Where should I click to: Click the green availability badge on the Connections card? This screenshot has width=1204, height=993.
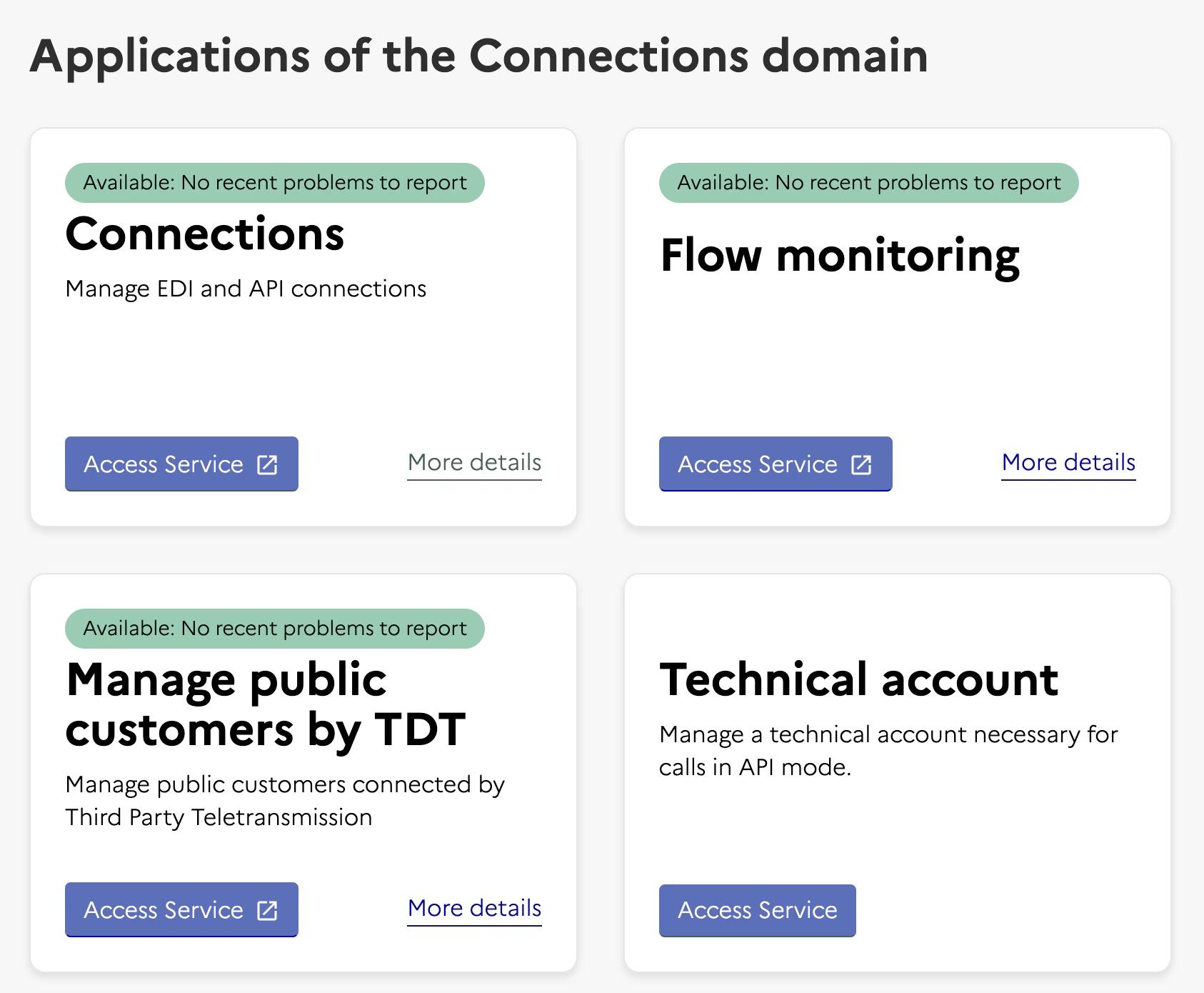[274, 182]
